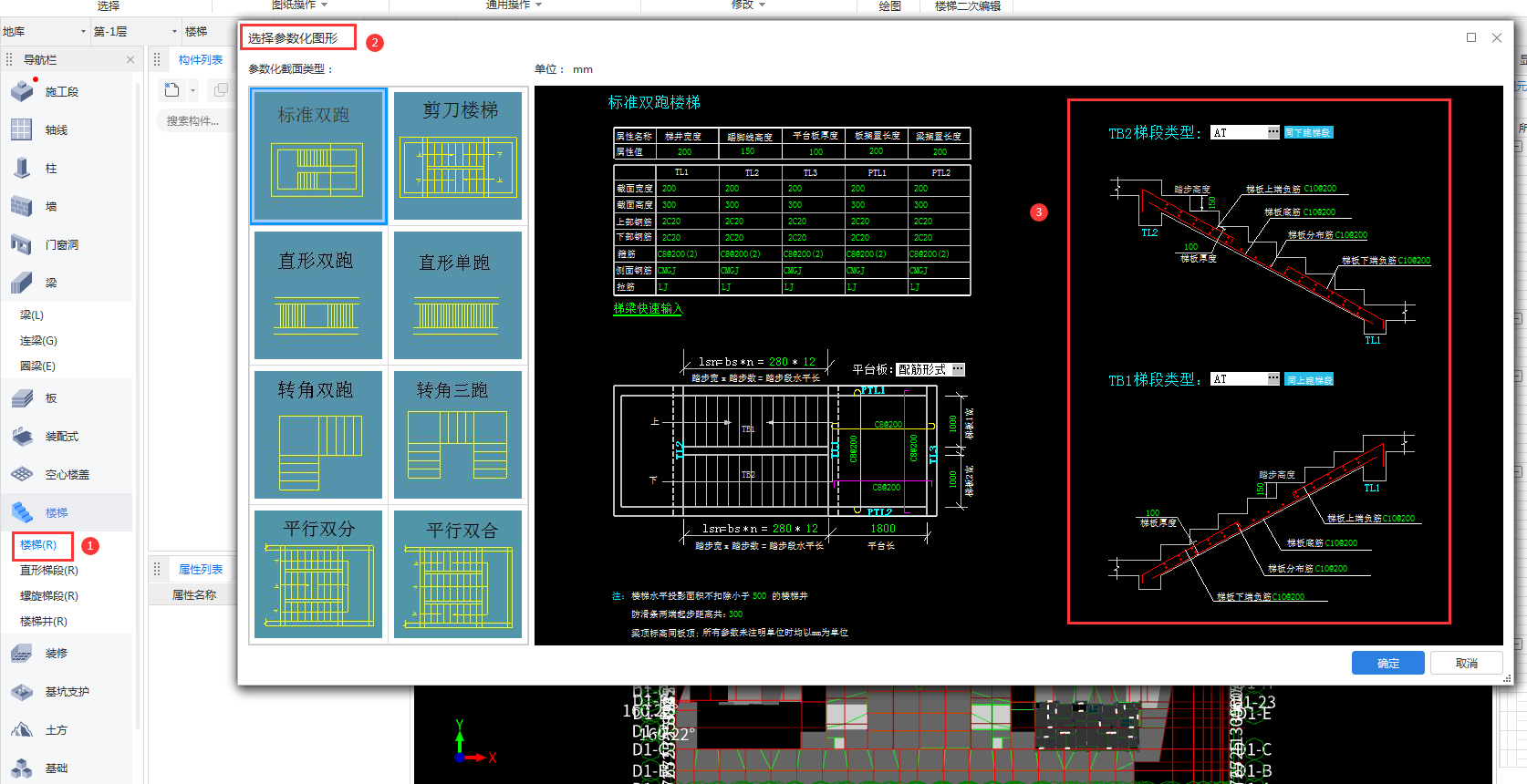
Task: Click the 梯井宽度 value 200 cell
Action: point(685,151)
